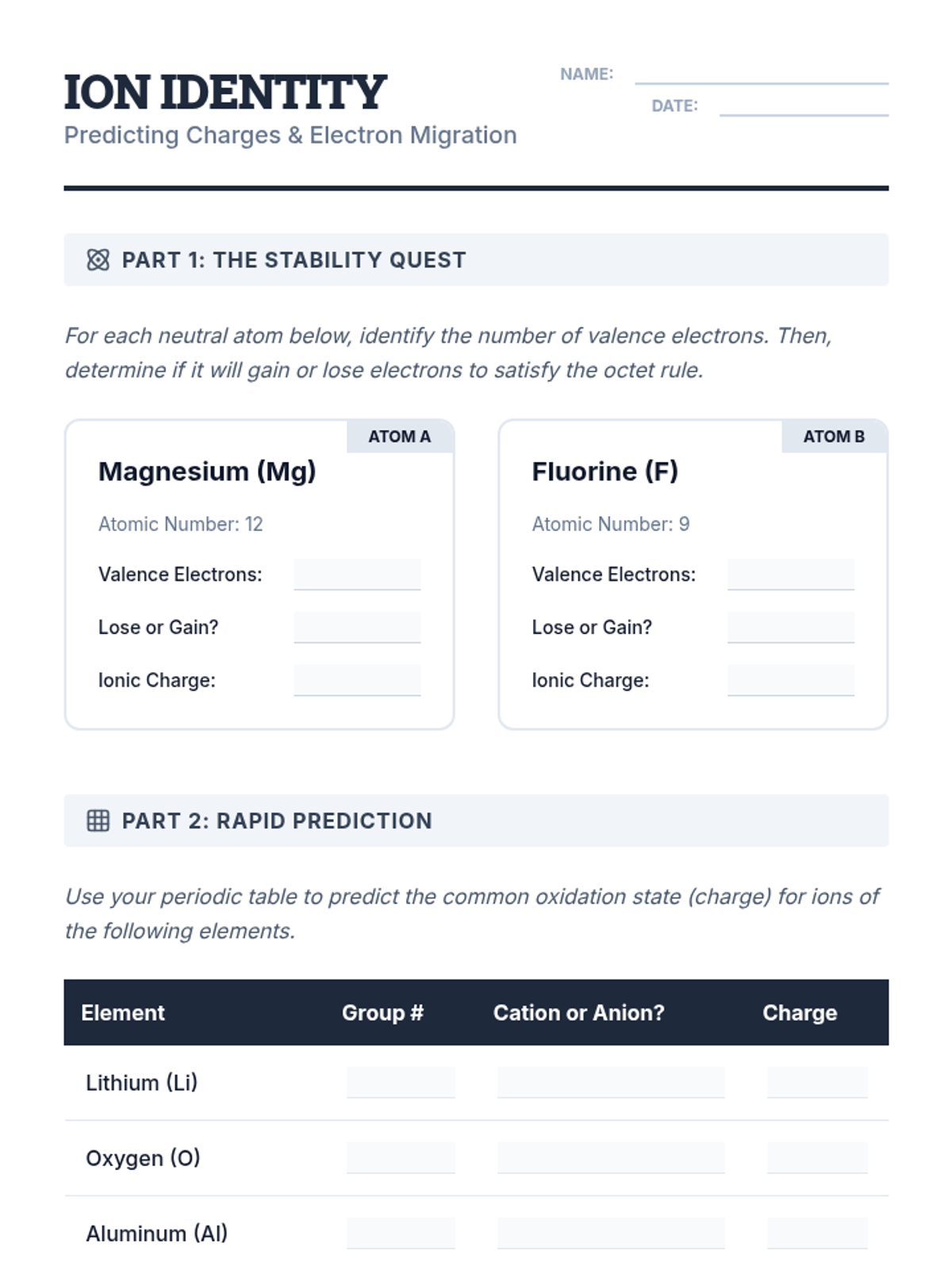Click Oxygen Charge field

coord(817,1157)
